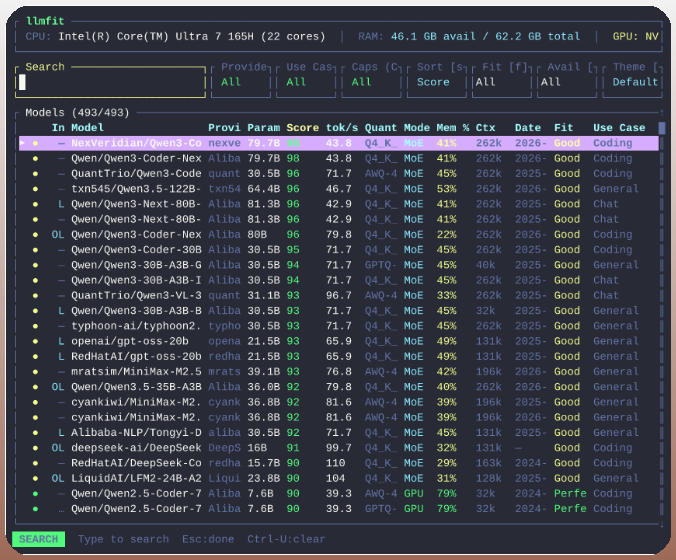Click the CPU Intel Core Ultra 7 text
Screen dimensions: 676x560
175,36
